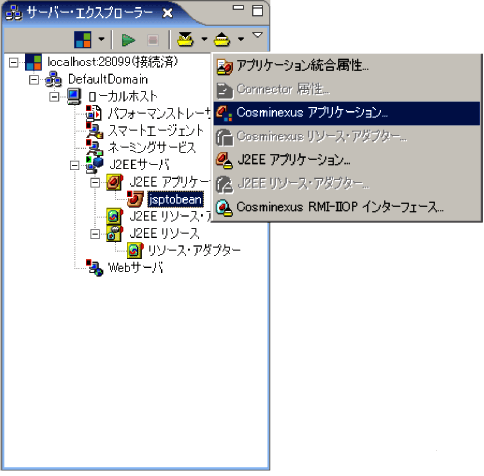
Task: Click the J2EEサーバ cube icon
Action: (x=94, y=165)
